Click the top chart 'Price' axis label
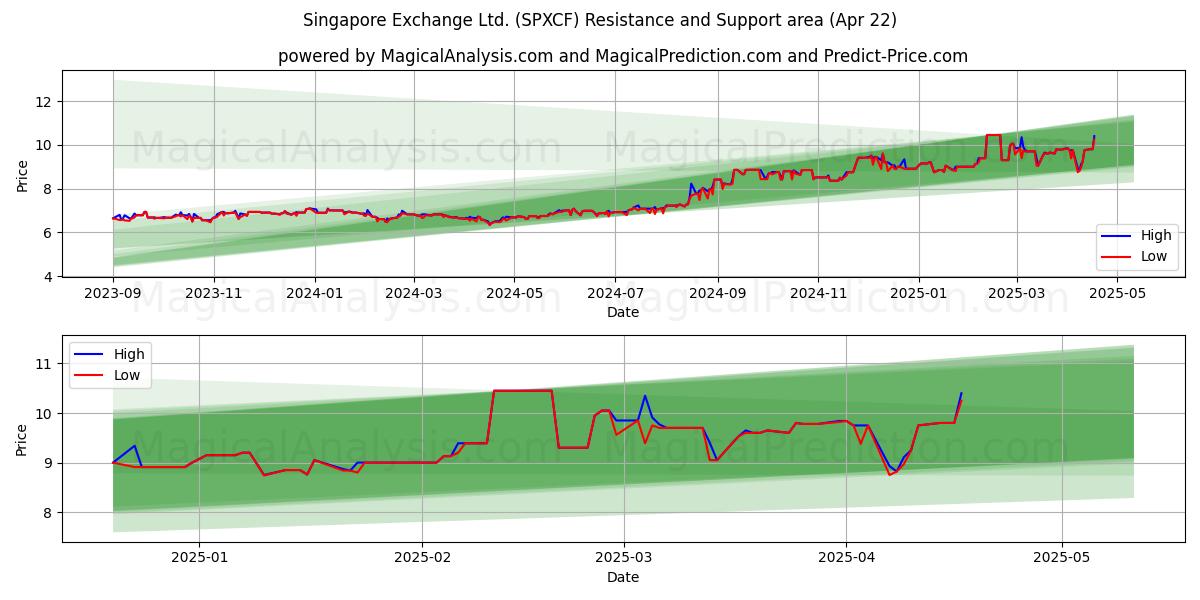1200x600 pixels. 22,173
